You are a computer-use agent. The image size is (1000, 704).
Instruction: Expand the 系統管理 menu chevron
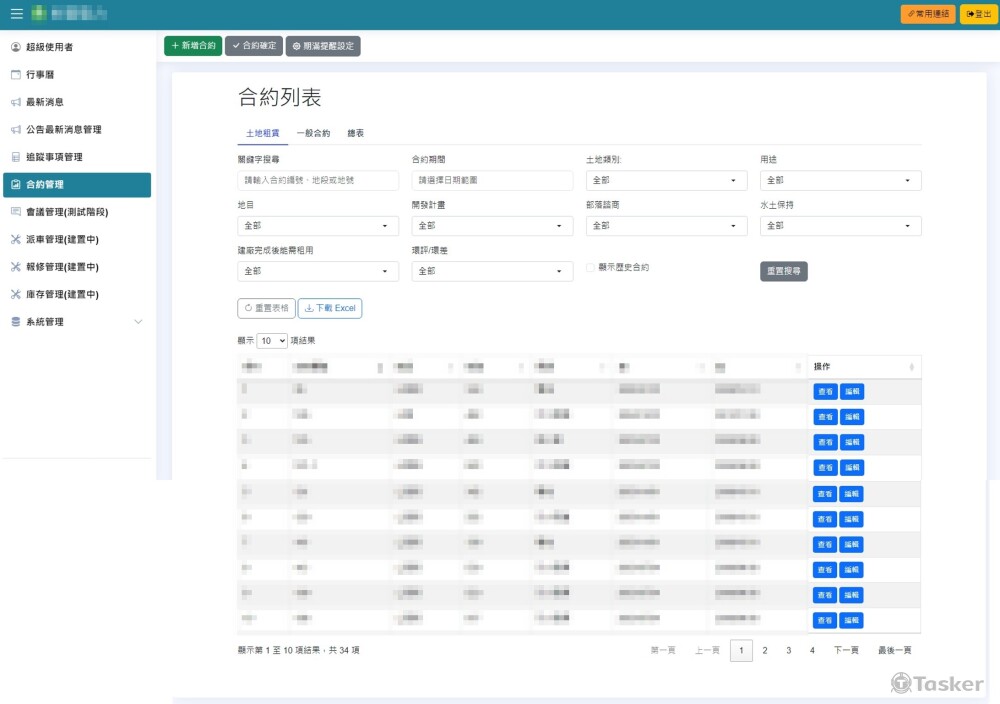point(138,322)
